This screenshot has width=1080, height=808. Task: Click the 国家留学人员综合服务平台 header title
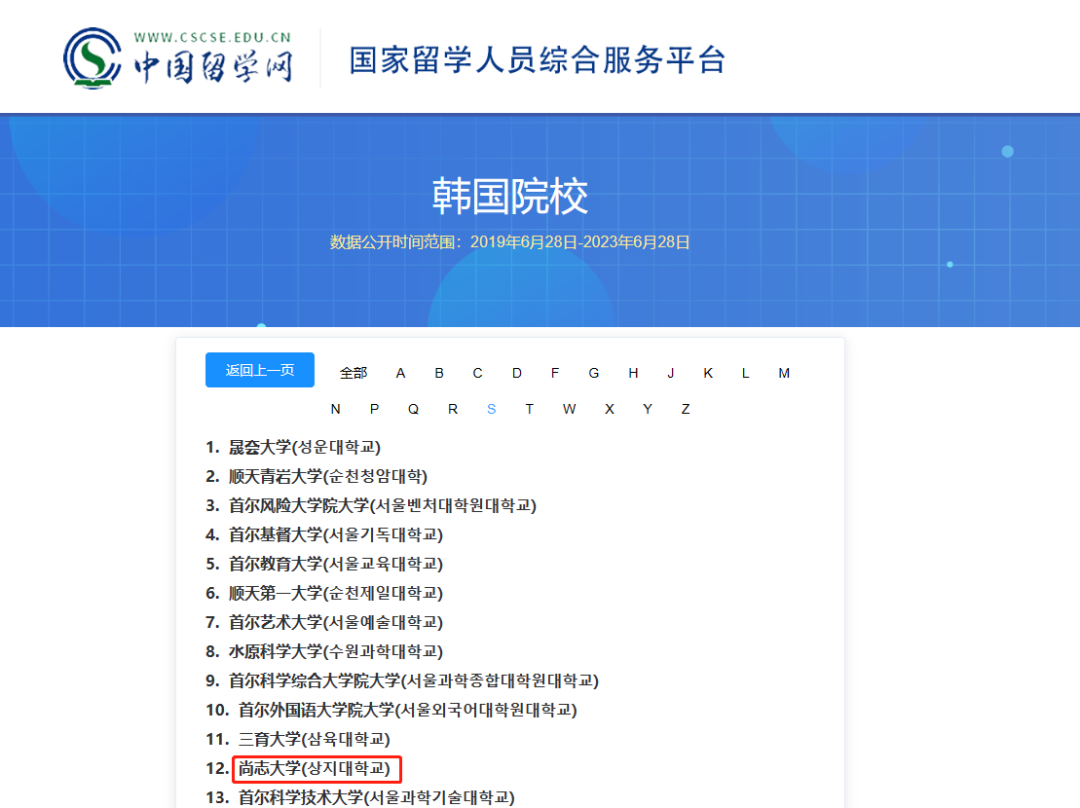[537, 60]
